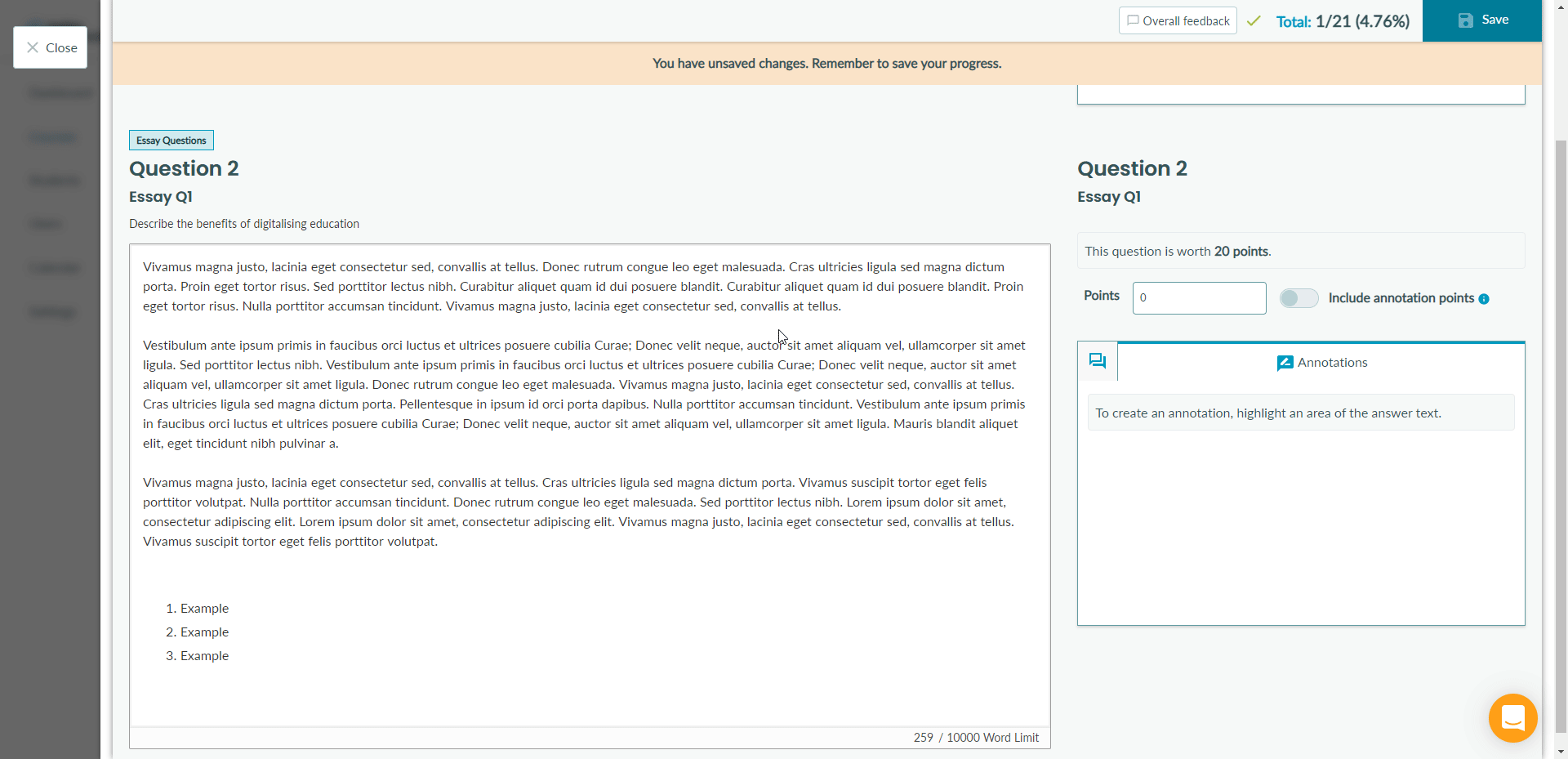Click the X icon inside the Close button
Screen dimensions: 1568x759
tap(33, 47)
